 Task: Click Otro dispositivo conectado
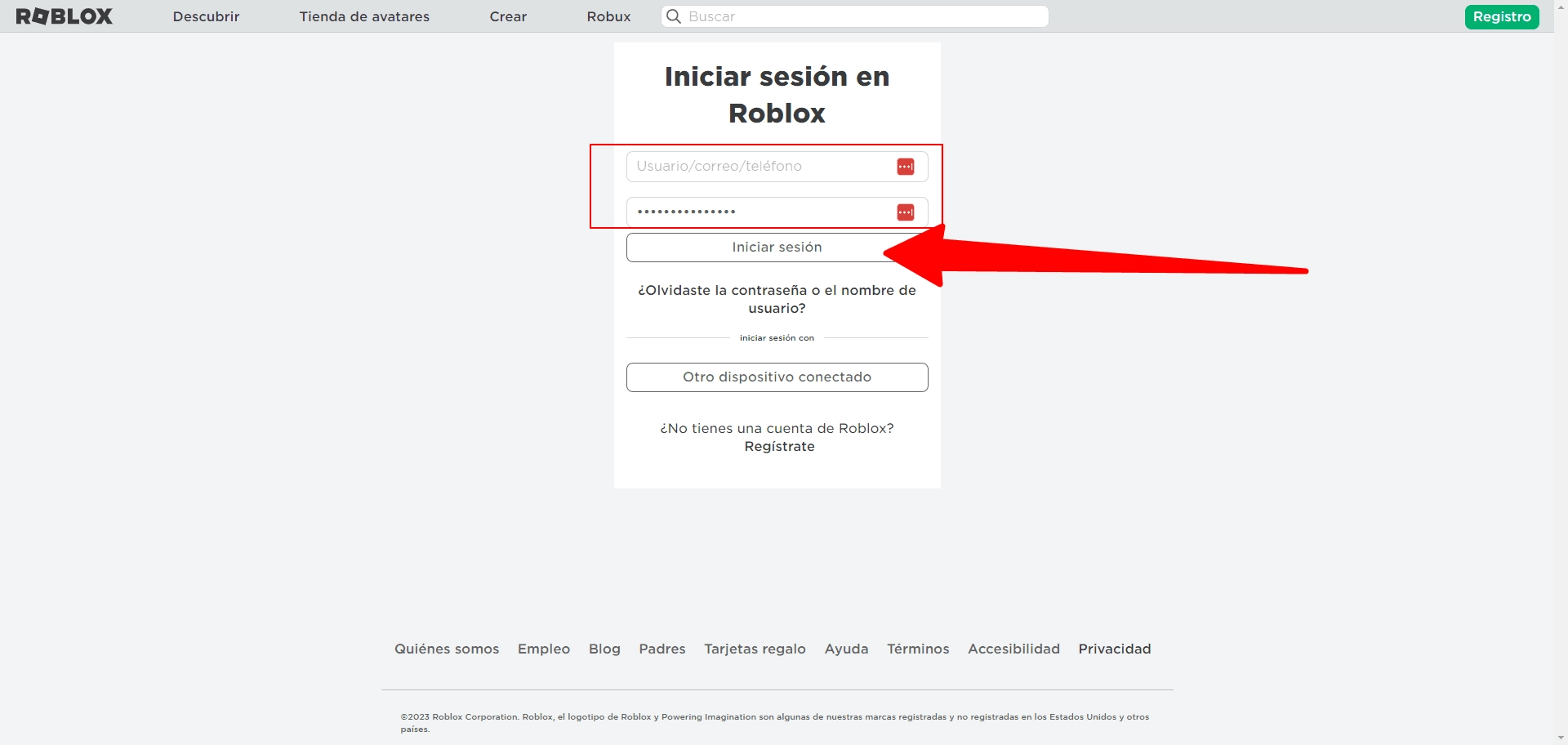(x=777, y=377)
